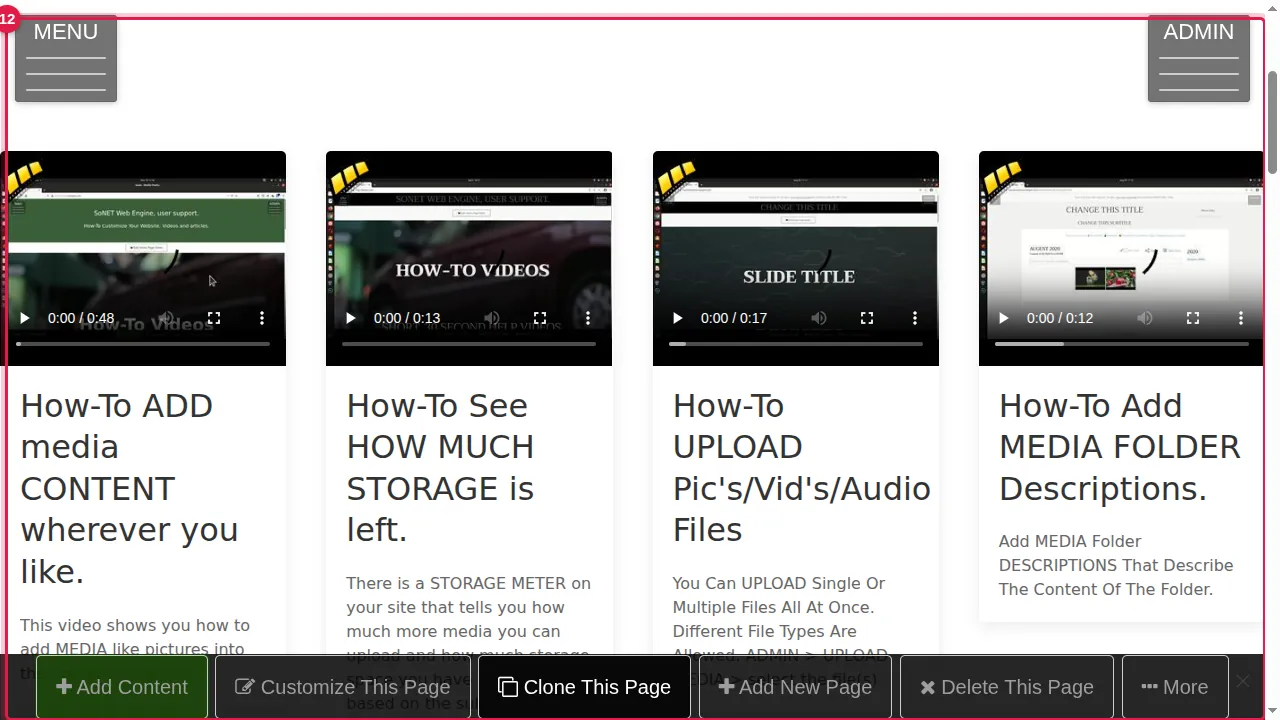1280x720 pixels.
Task: Clone This Page
Action: tap(584, 687)
